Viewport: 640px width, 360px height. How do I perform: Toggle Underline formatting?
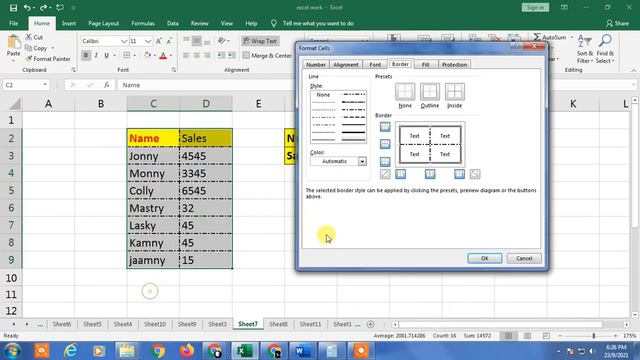click(x=107, y=55)
